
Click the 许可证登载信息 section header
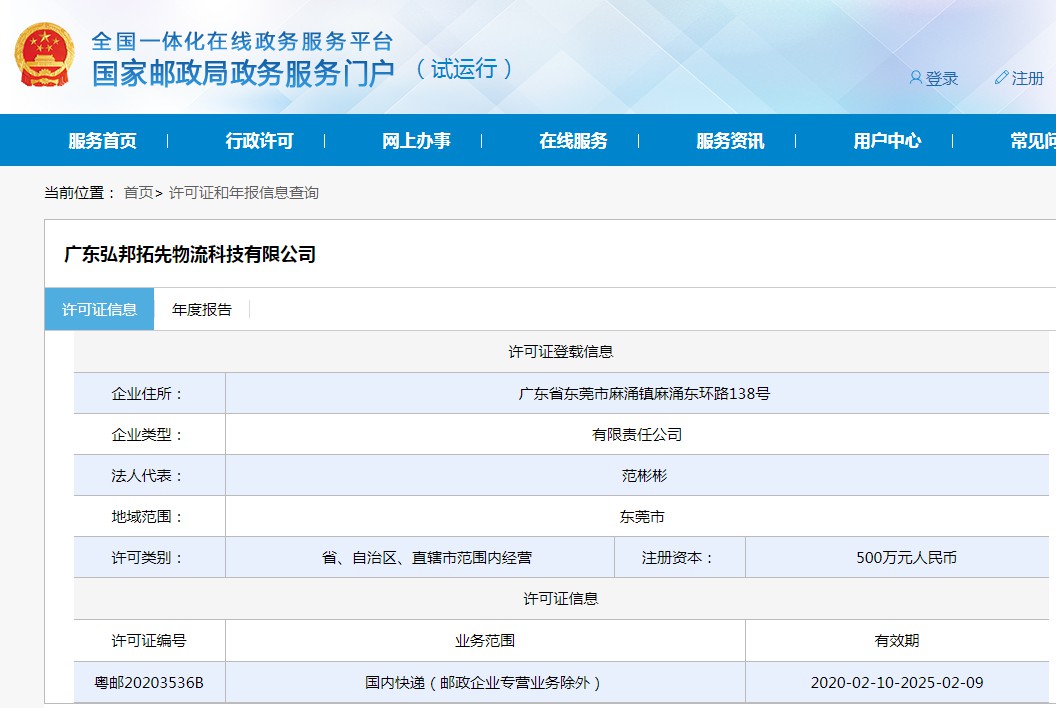tap(560, 352)
